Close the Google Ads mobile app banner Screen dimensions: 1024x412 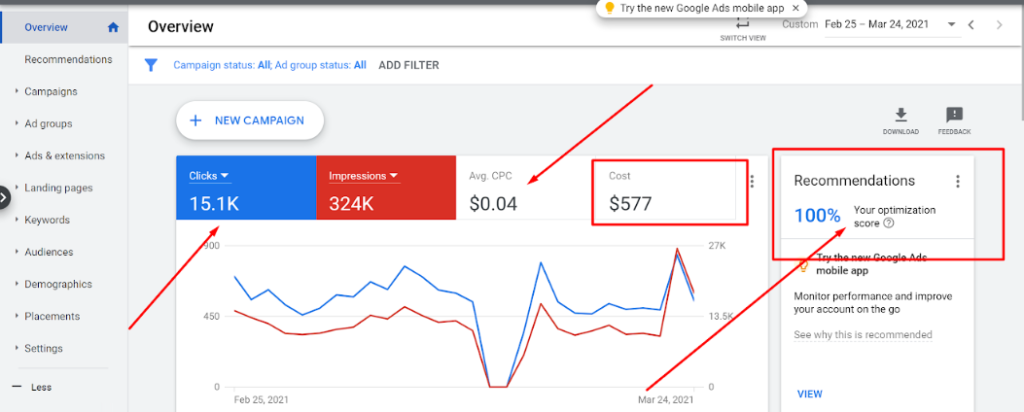pos(795,7)
